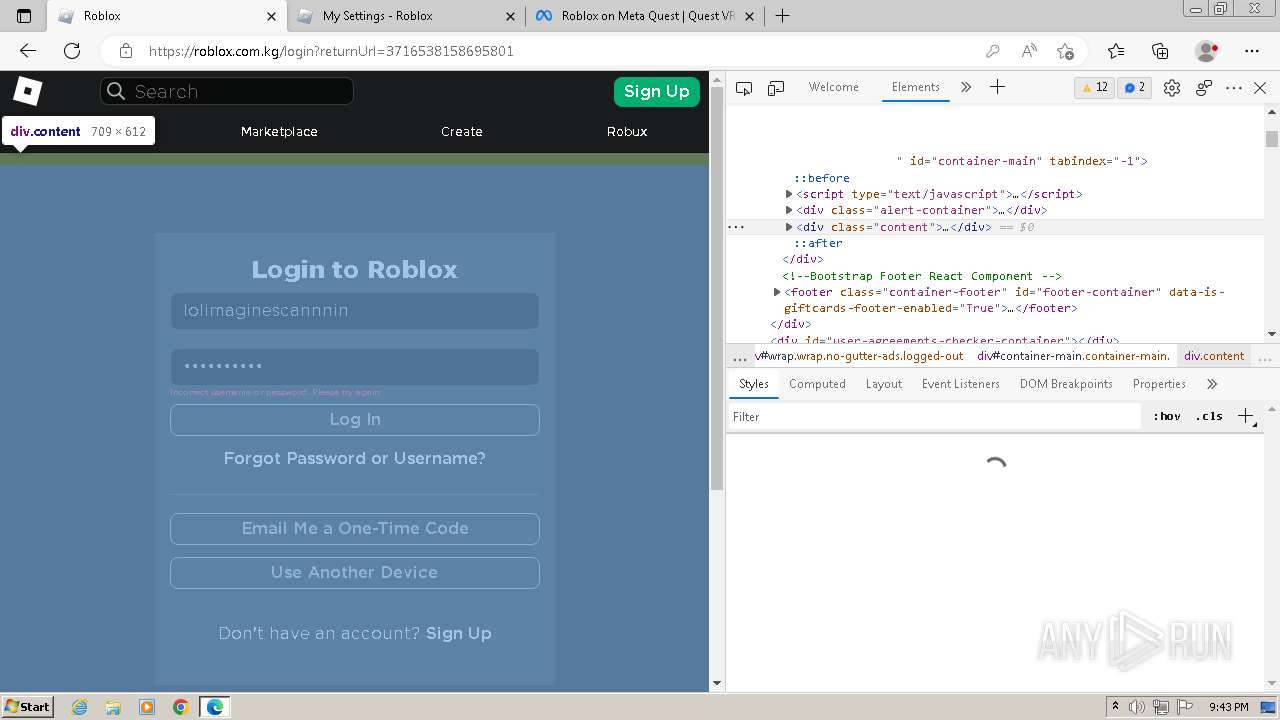Switch to the Elements DevTools tab
The height and width of the screenshot is (720, 1280).
pos(916,87)
